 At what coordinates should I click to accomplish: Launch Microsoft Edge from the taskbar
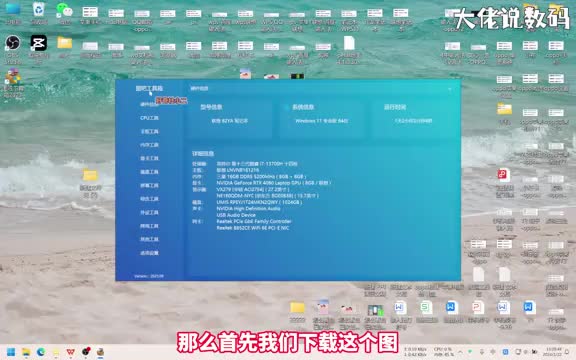41,352
